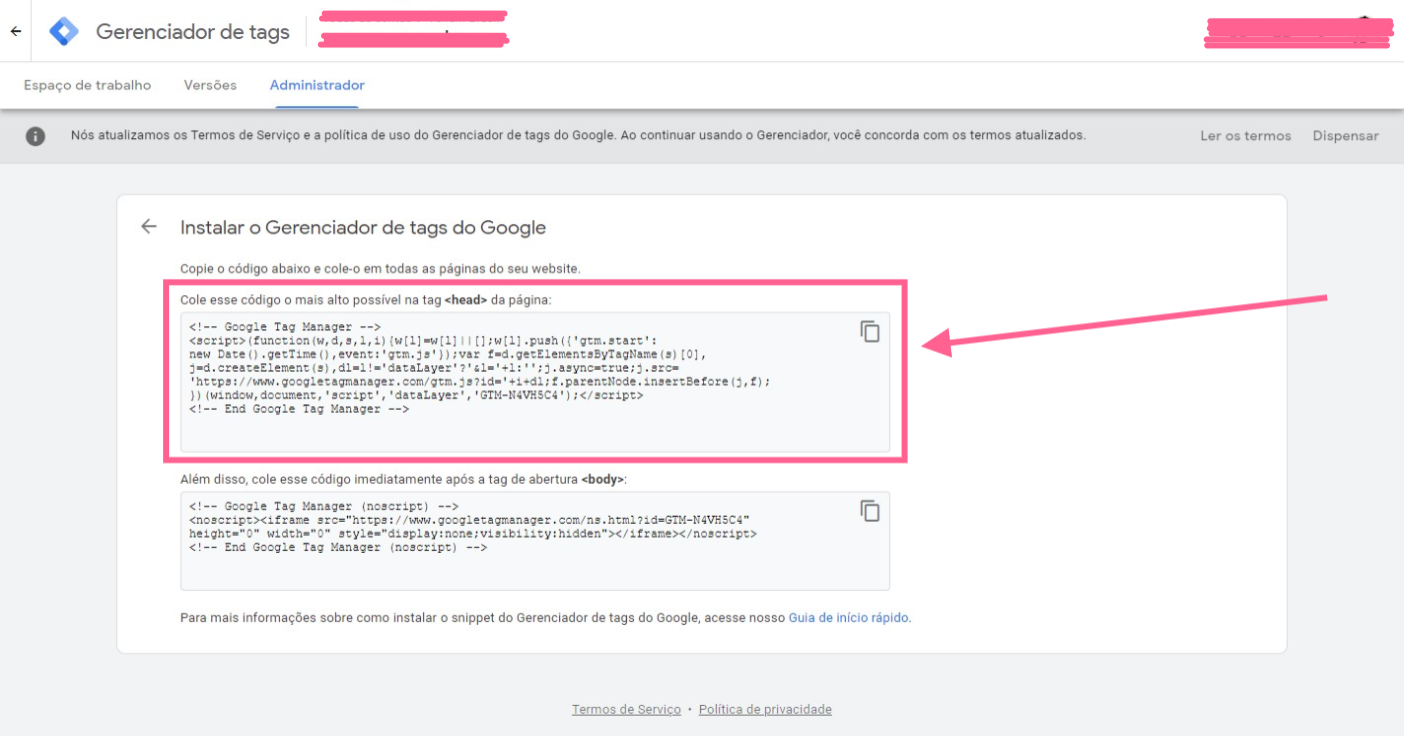Image resolution: width=1404 pixels, height=736 pixels.
Task: Open Política de privacidade footer link
Action: click(765, 709)
